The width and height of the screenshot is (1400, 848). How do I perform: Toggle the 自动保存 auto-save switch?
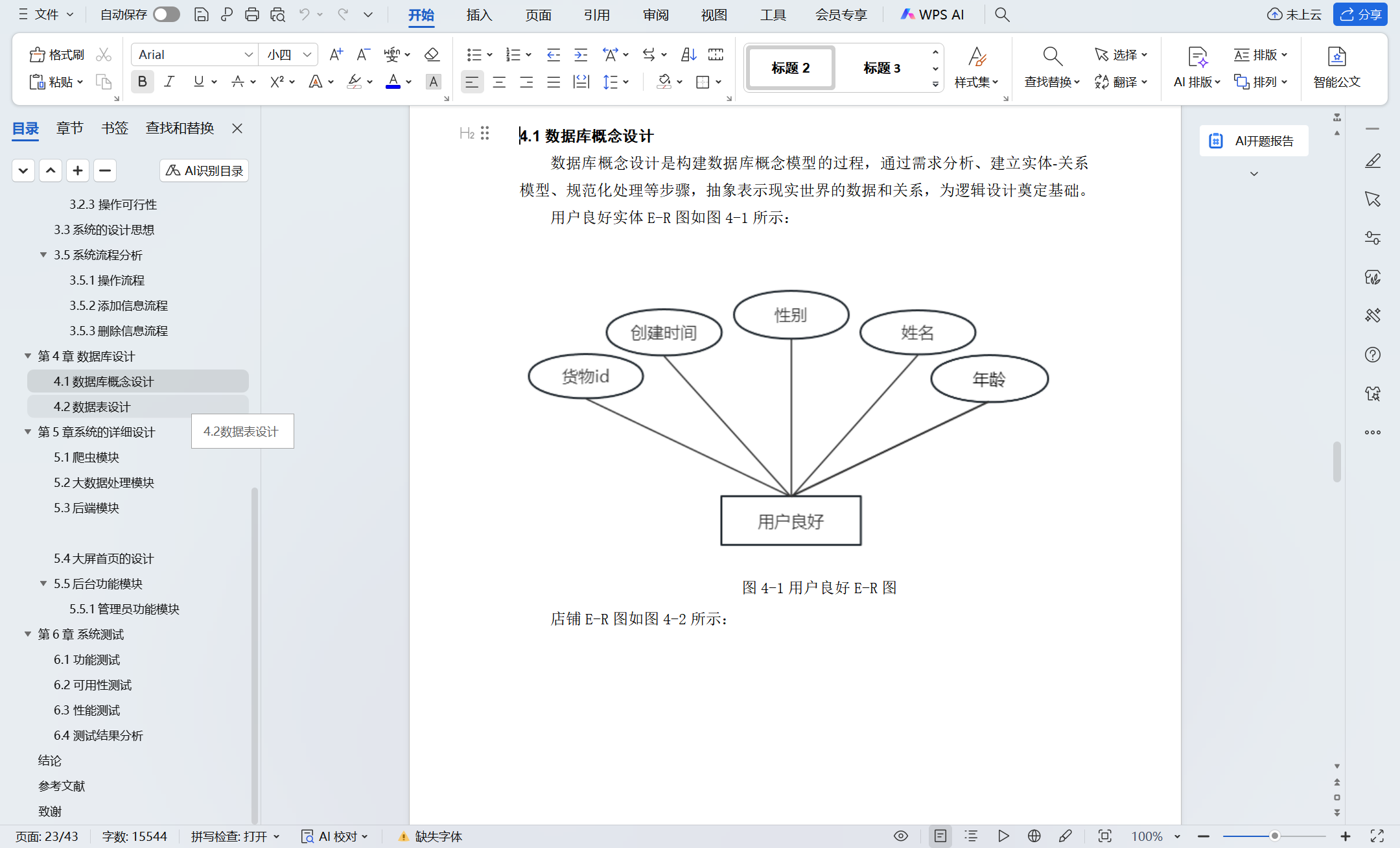point(167,14)
